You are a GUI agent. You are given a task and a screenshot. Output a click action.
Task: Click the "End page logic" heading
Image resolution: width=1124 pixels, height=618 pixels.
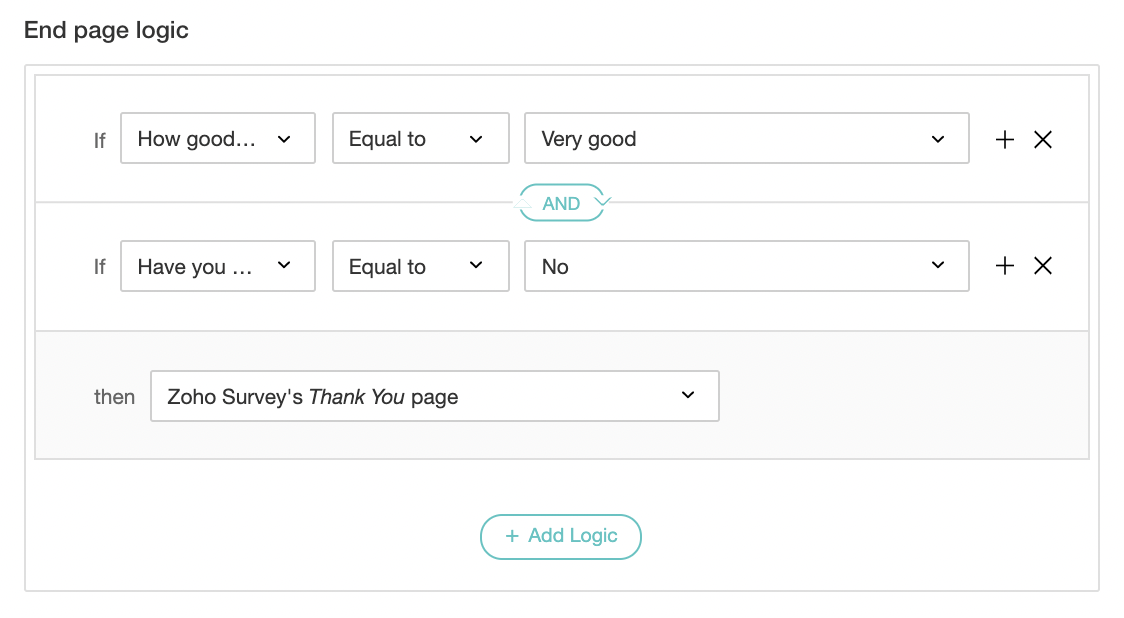(x=106, y=30)
